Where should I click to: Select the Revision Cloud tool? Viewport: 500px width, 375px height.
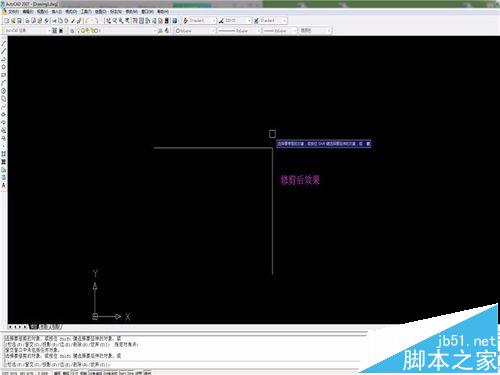click(x=4, y=99)
